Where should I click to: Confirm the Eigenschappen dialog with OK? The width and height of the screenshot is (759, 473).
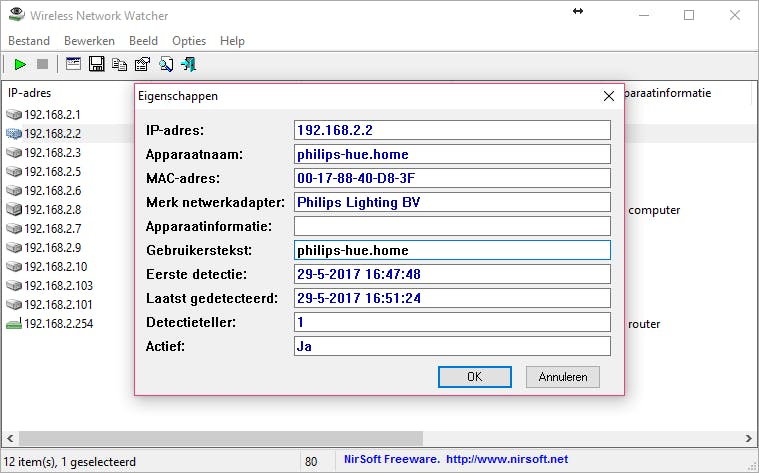pos(474,377)
